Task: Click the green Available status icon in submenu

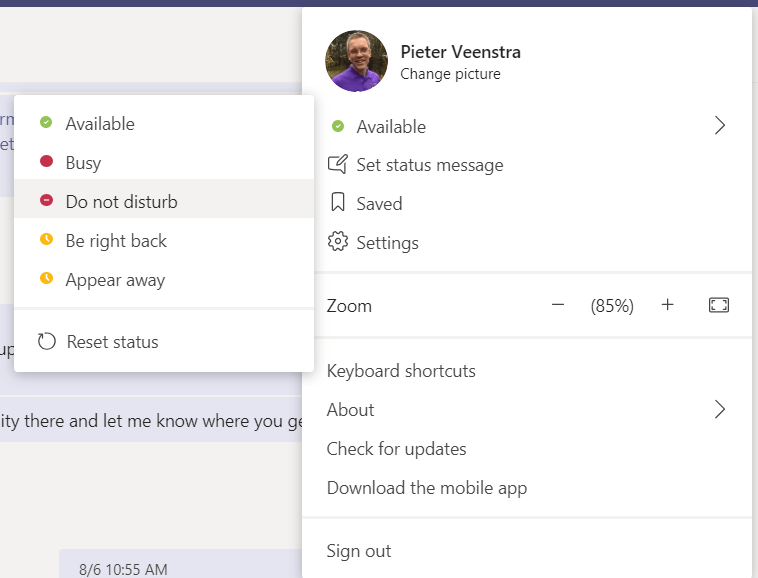Action: click(46, 122)
